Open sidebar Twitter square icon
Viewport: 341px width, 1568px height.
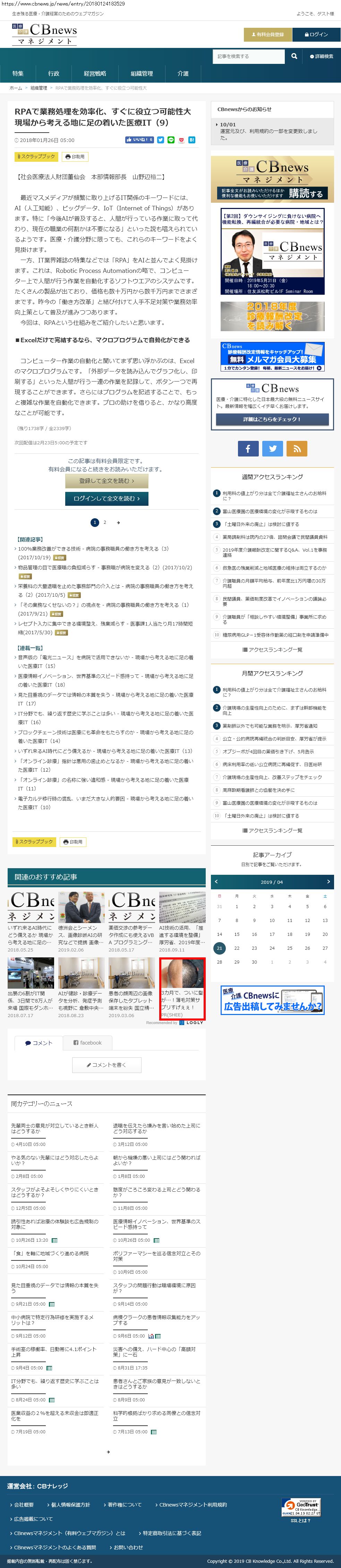click(272, 448)
